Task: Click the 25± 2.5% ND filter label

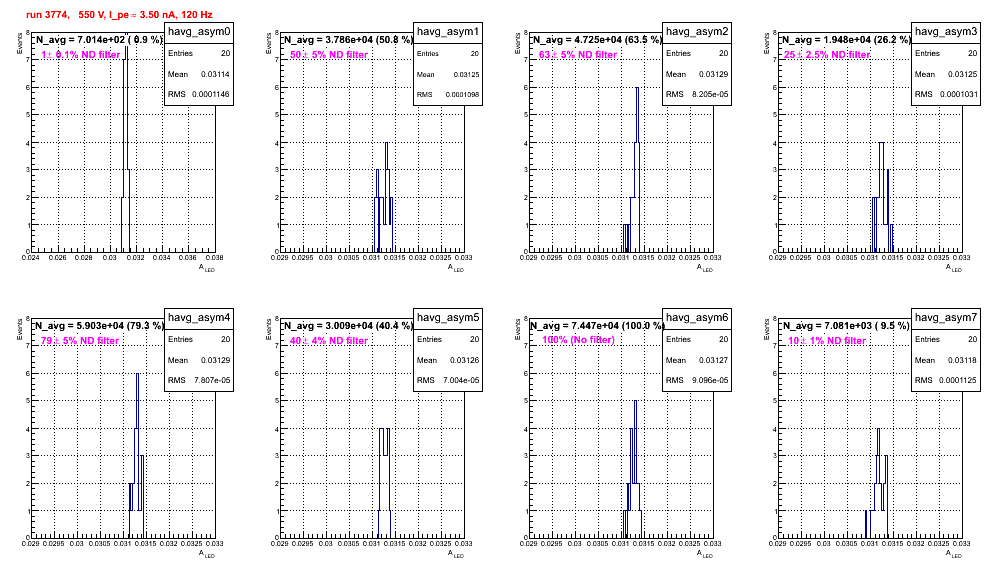Action: 827,55
